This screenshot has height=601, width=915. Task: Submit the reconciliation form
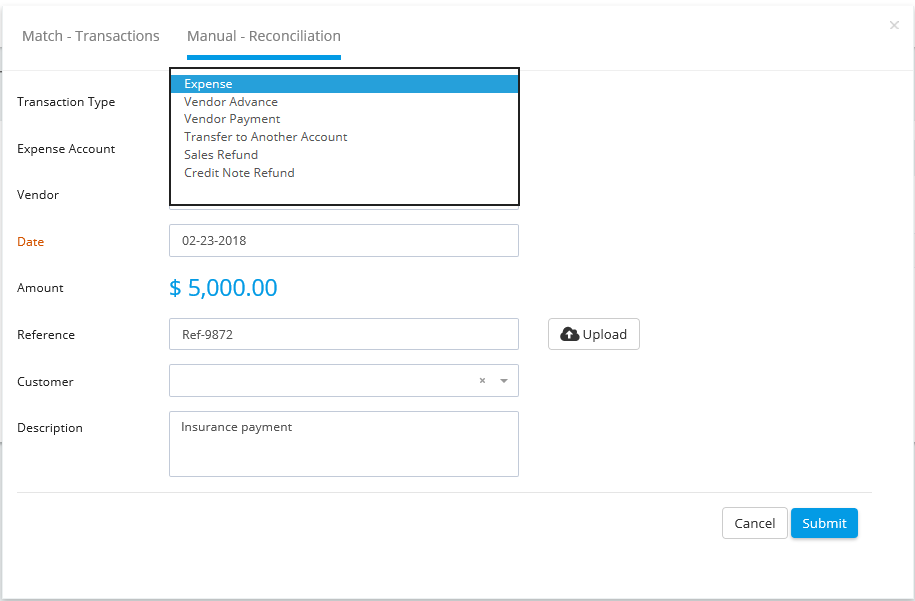click(x=824, y=523)
